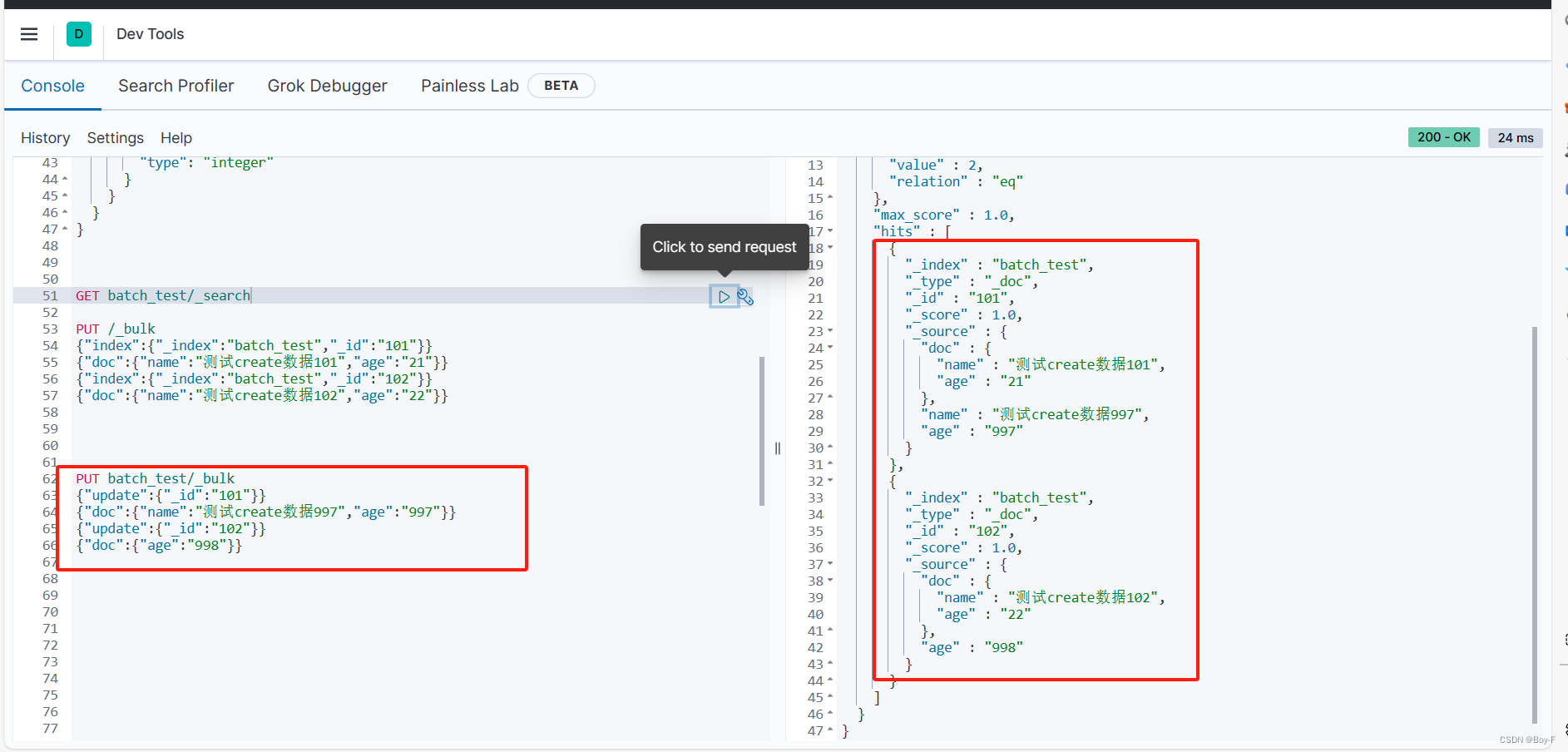Viewport: 1568px width, 752px height.
Task: Switch to the Console tab
Action: coord(52,86)
